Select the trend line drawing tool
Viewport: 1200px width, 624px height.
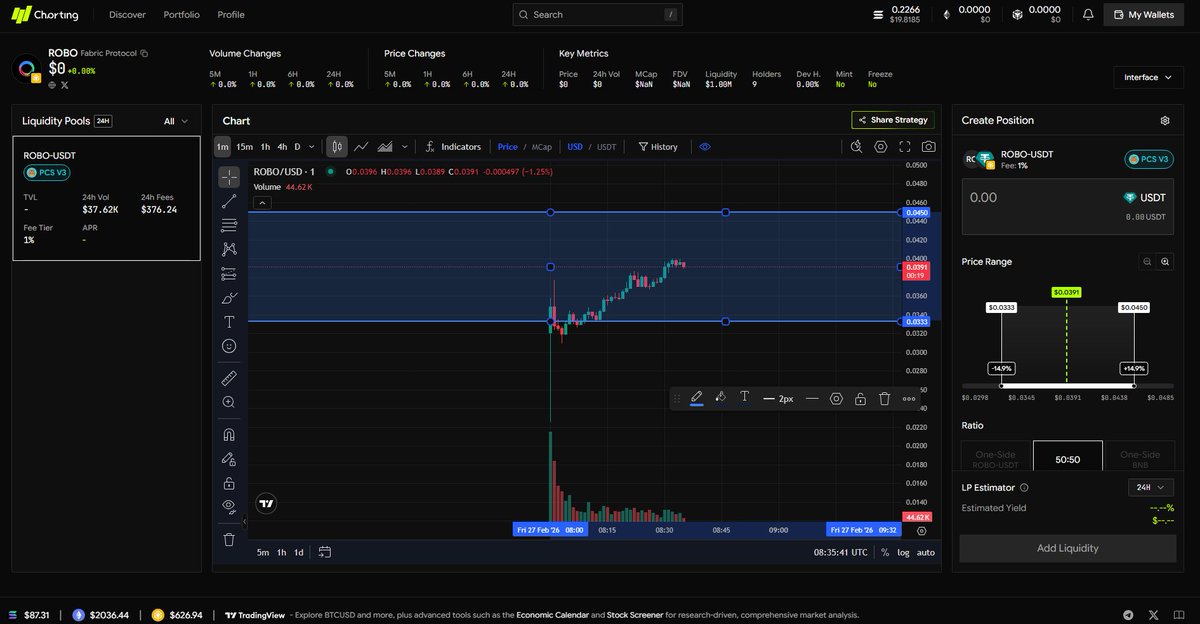click(229, 201)
